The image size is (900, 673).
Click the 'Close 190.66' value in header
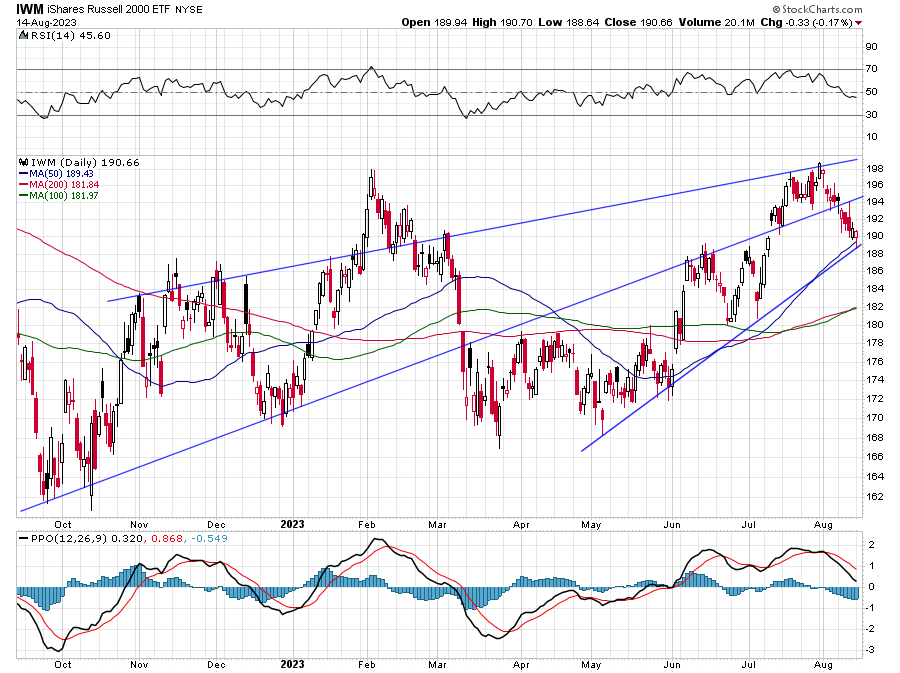[x=638, y=22]
